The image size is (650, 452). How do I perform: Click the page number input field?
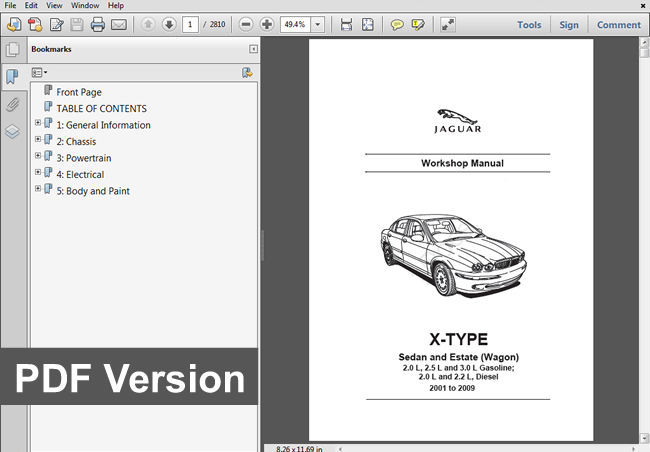click(x=190, y=24)
